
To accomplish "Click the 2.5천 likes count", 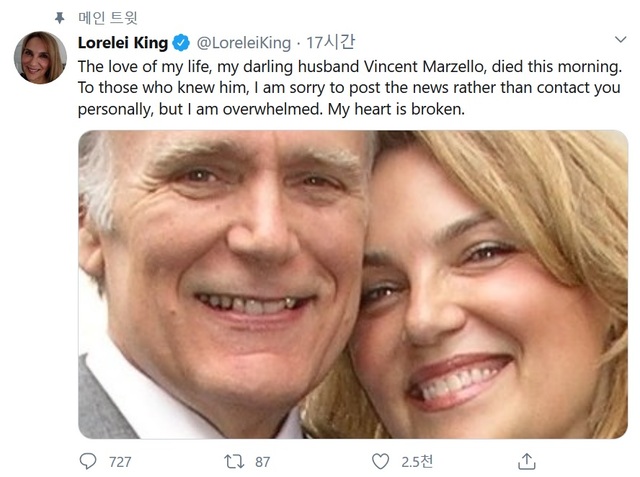I will click(416, 462).
